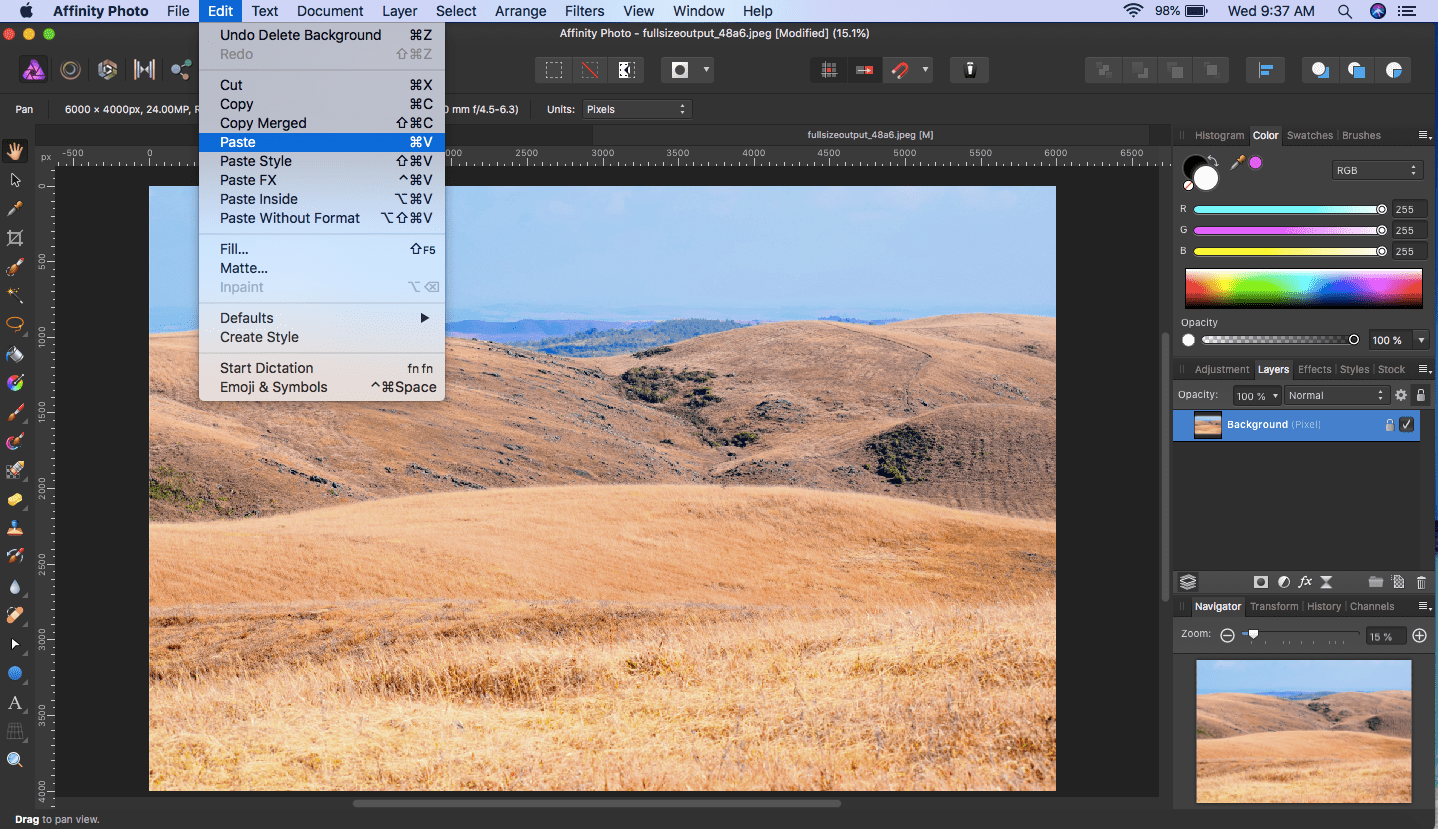Click Fill... in the Edit menu
1438x829 pixels.
tap(234, 249)
